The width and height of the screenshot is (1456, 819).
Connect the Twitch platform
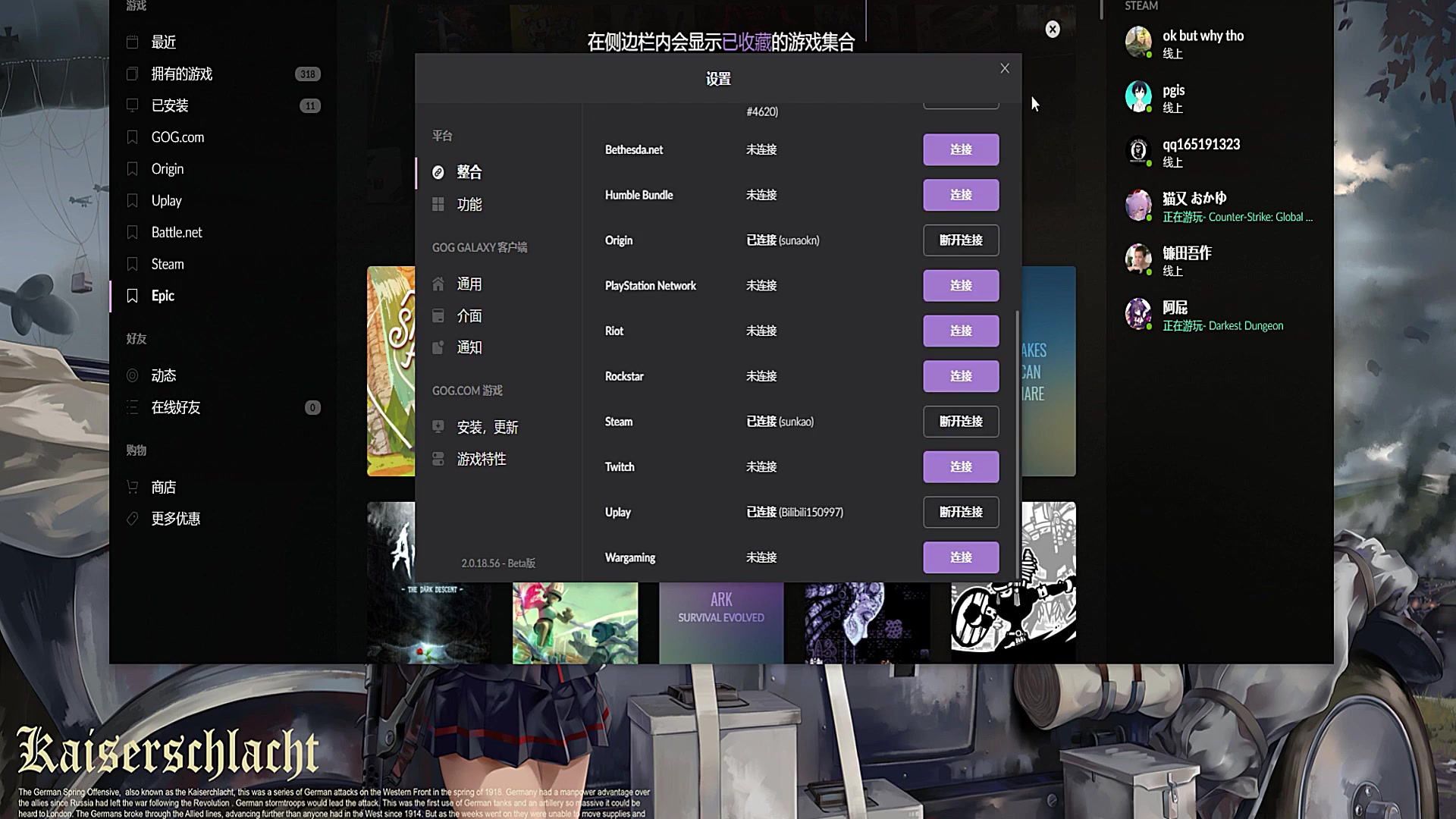point(961,467)
